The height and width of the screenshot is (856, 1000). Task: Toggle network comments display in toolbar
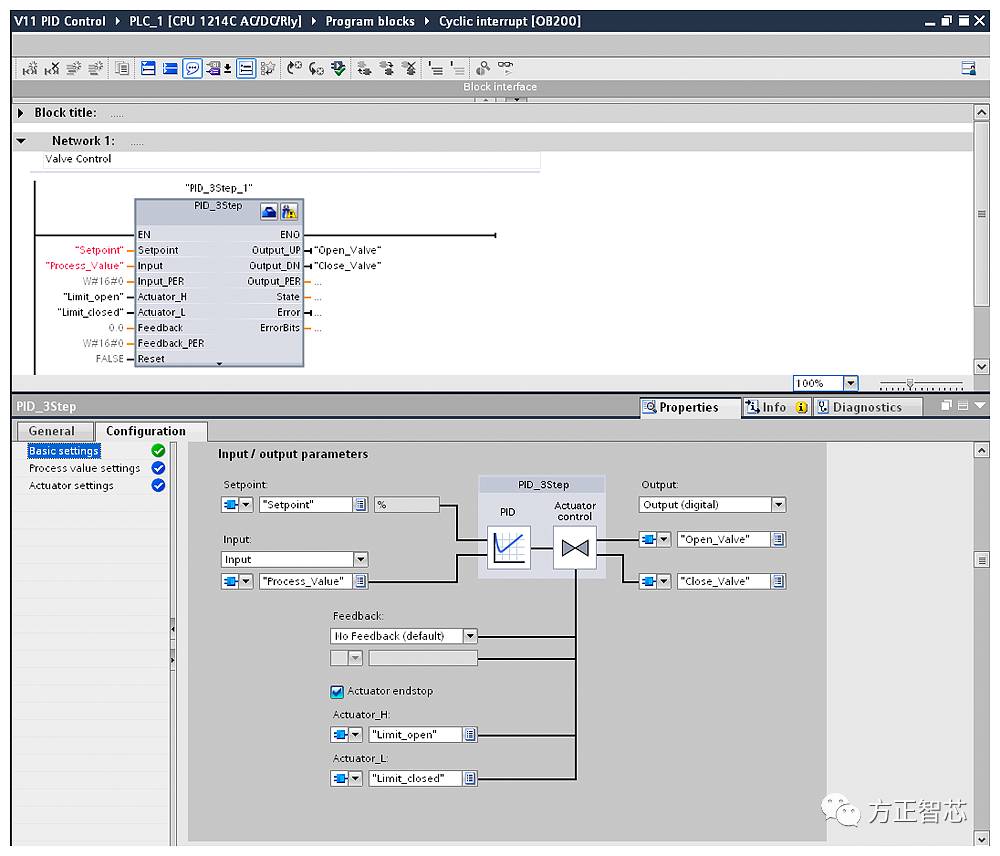point(191,68)
